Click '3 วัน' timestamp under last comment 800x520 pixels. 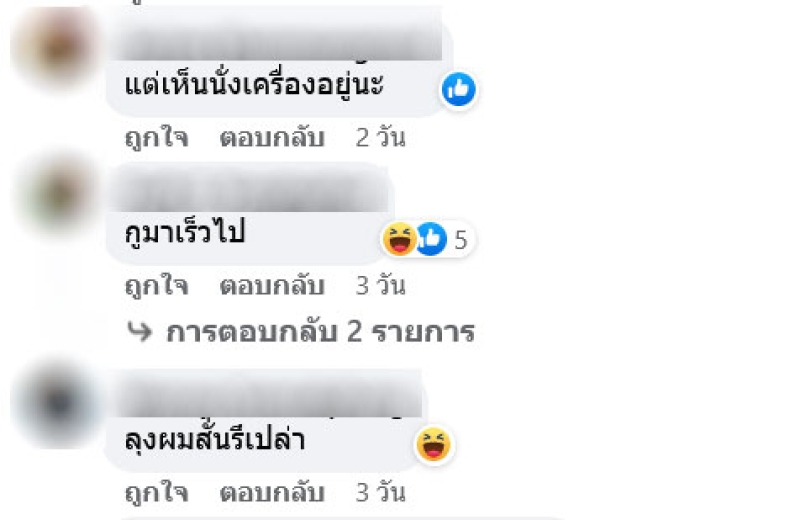point(381,492)
